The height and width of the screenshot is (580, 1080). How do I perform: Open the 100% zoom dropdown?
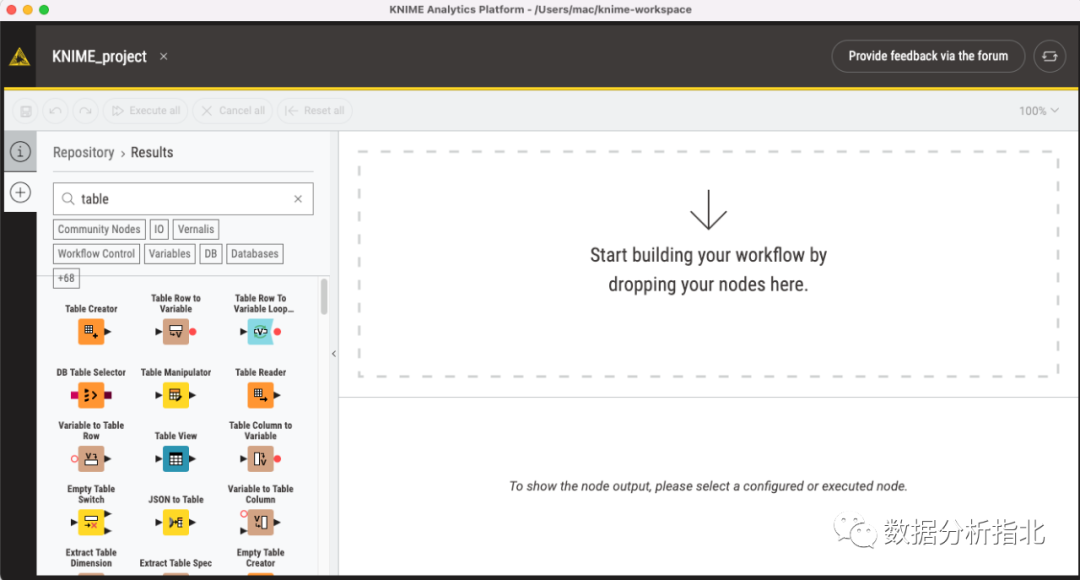pyautogui.click(x=1039, y=111)
